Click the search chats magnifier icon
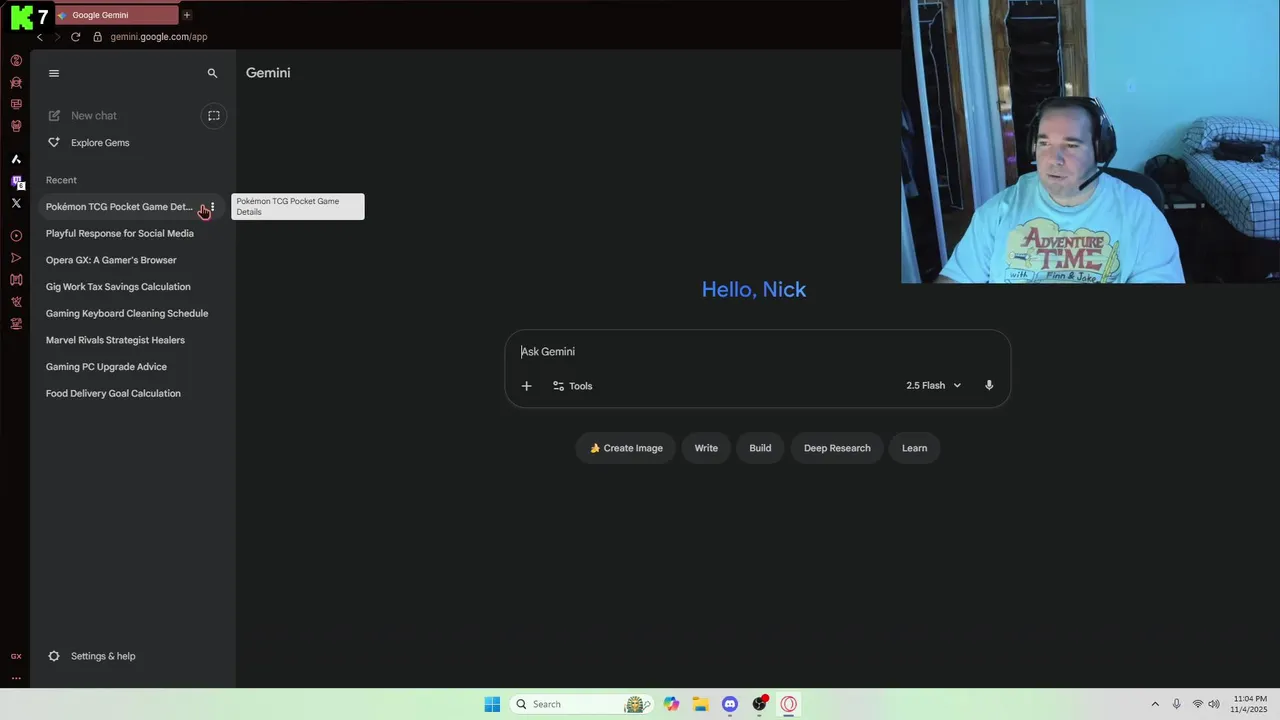The image size is (1280, 720). 212,73
